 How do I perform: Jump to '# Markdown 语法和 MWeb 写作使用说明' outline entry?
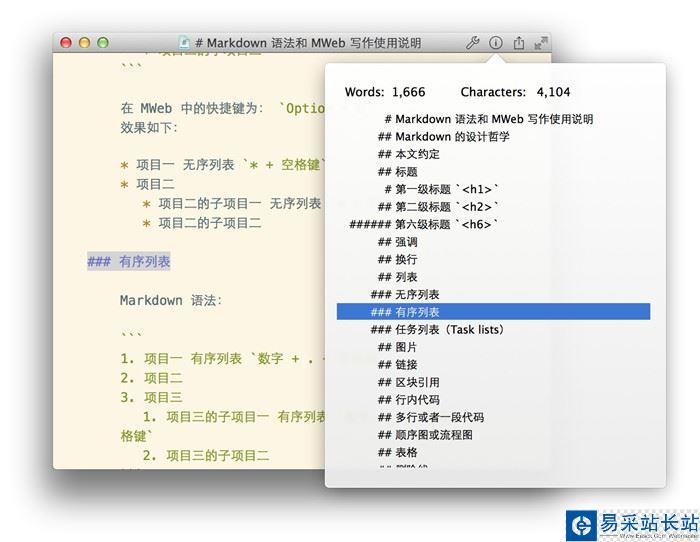[x=489, y=119]
